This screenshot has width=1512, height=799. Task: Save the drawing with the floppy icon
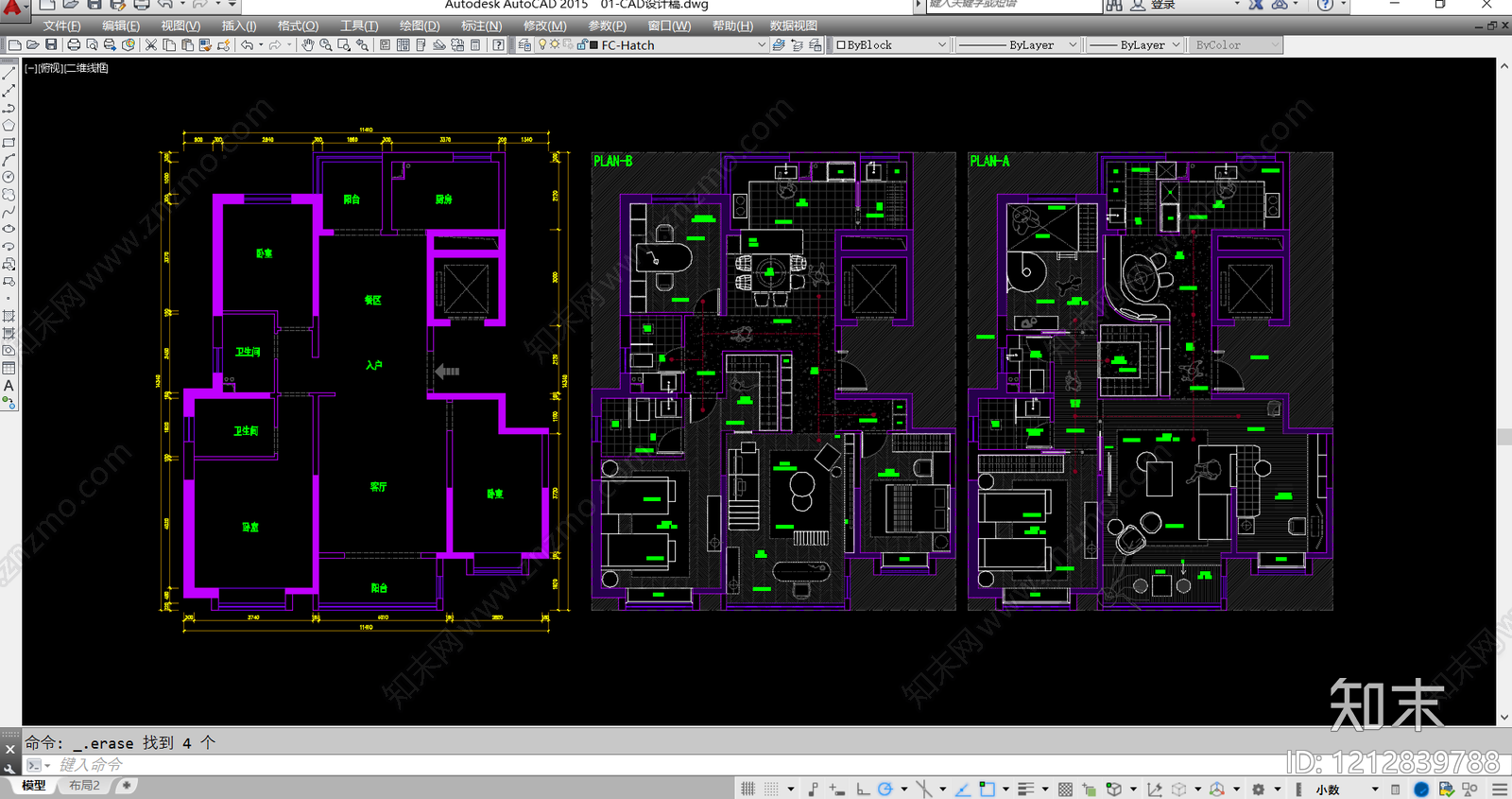(51, 44)
